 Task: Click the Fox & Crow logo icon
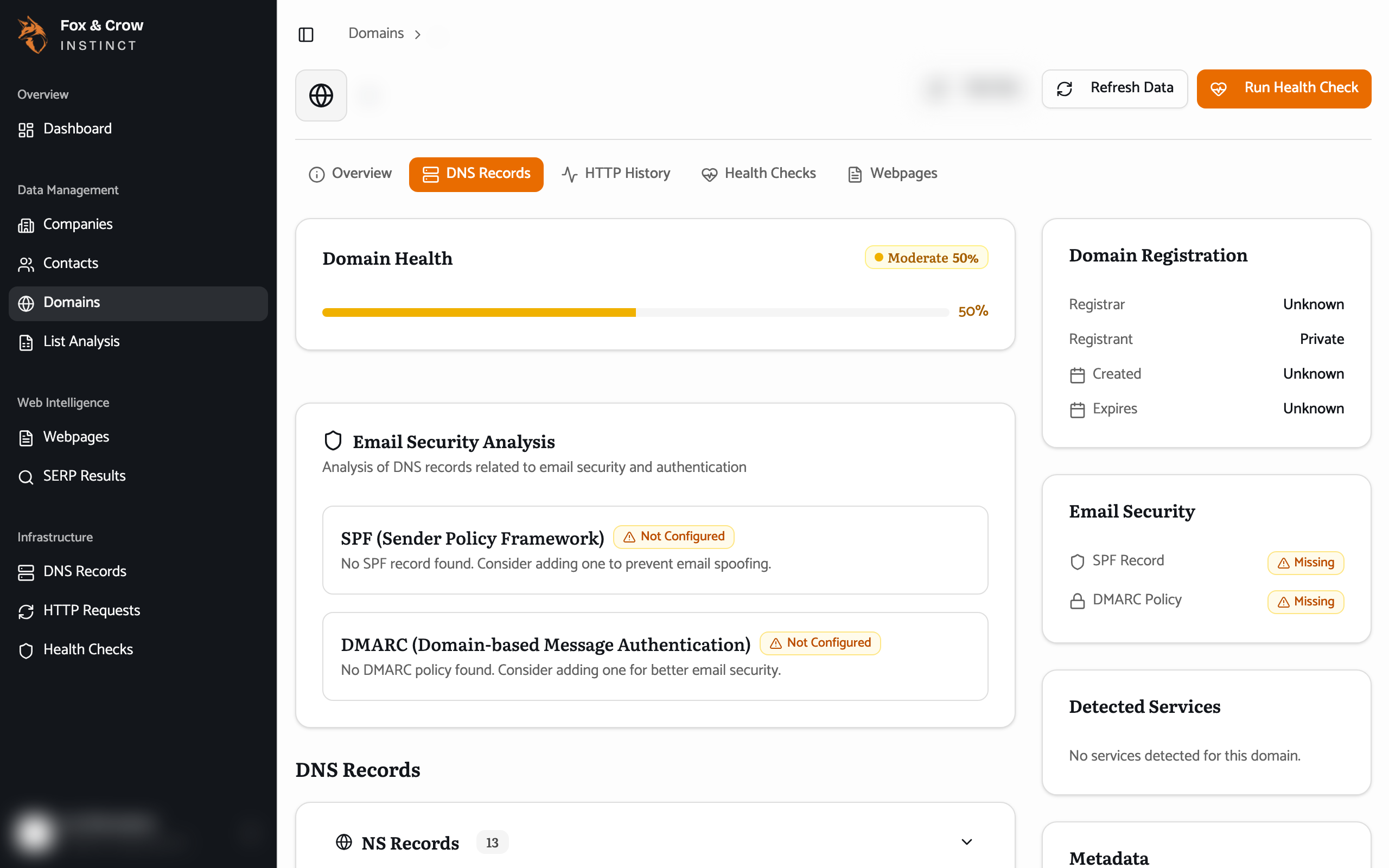point(32,35)
